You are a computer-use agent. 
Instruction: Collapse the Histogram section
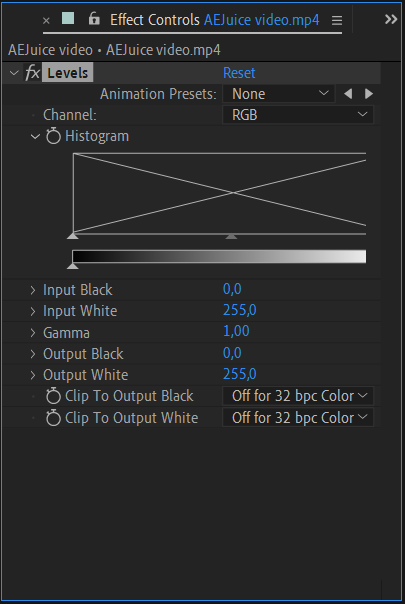pos(35,136)
